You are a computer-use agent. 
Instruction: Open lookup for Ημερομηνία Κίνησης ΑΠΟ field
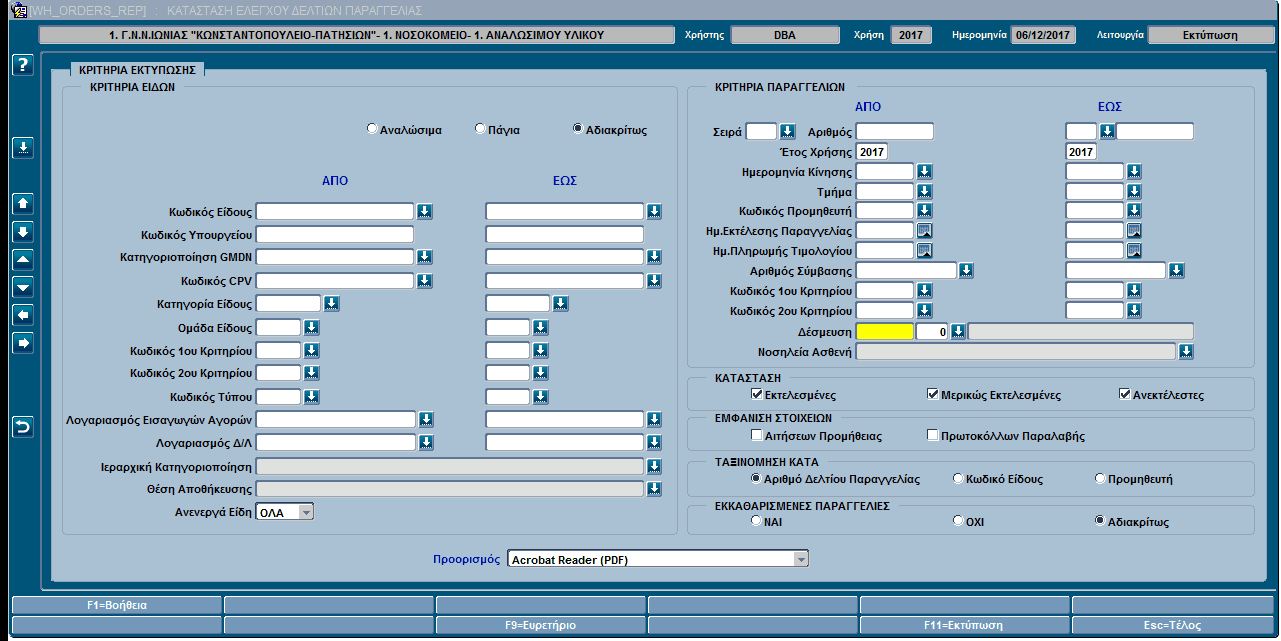point(925,172)
